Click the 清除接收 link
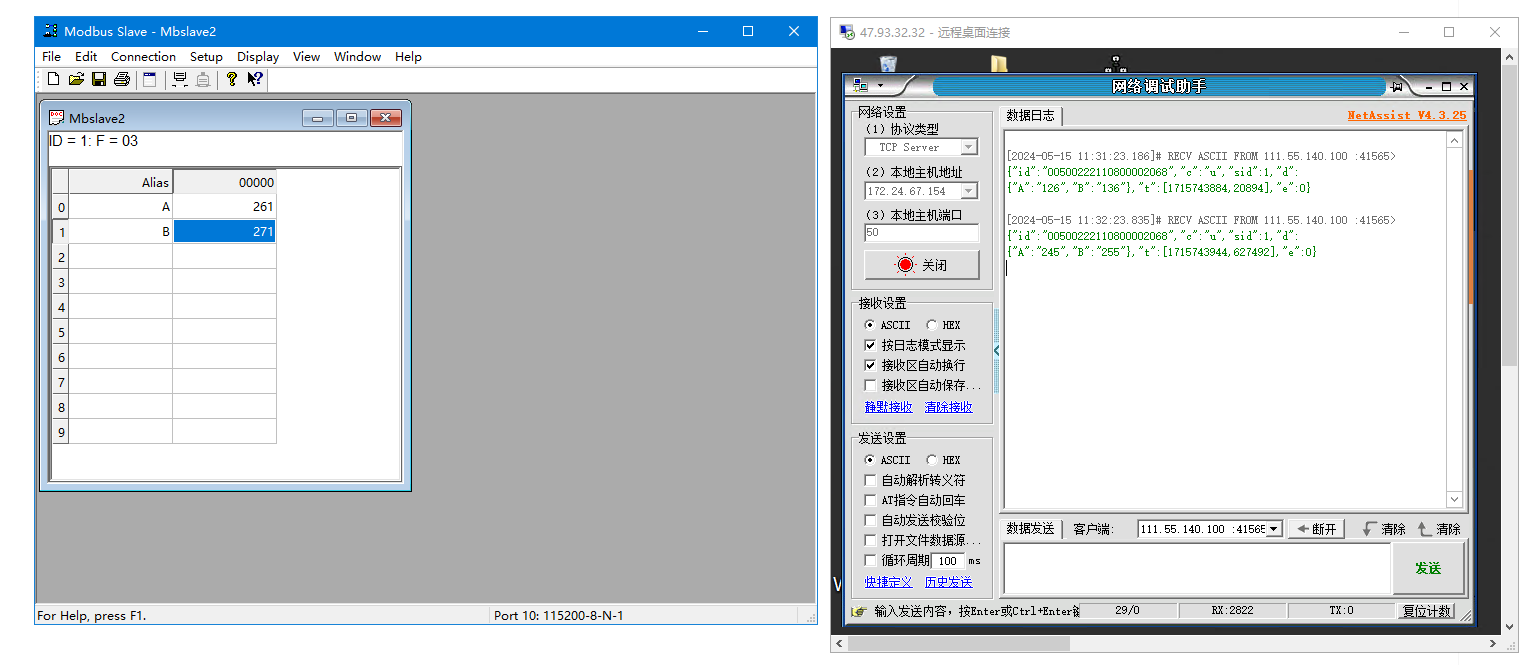The height and width of the screenshot is (665, 1538). pos(948,407)
